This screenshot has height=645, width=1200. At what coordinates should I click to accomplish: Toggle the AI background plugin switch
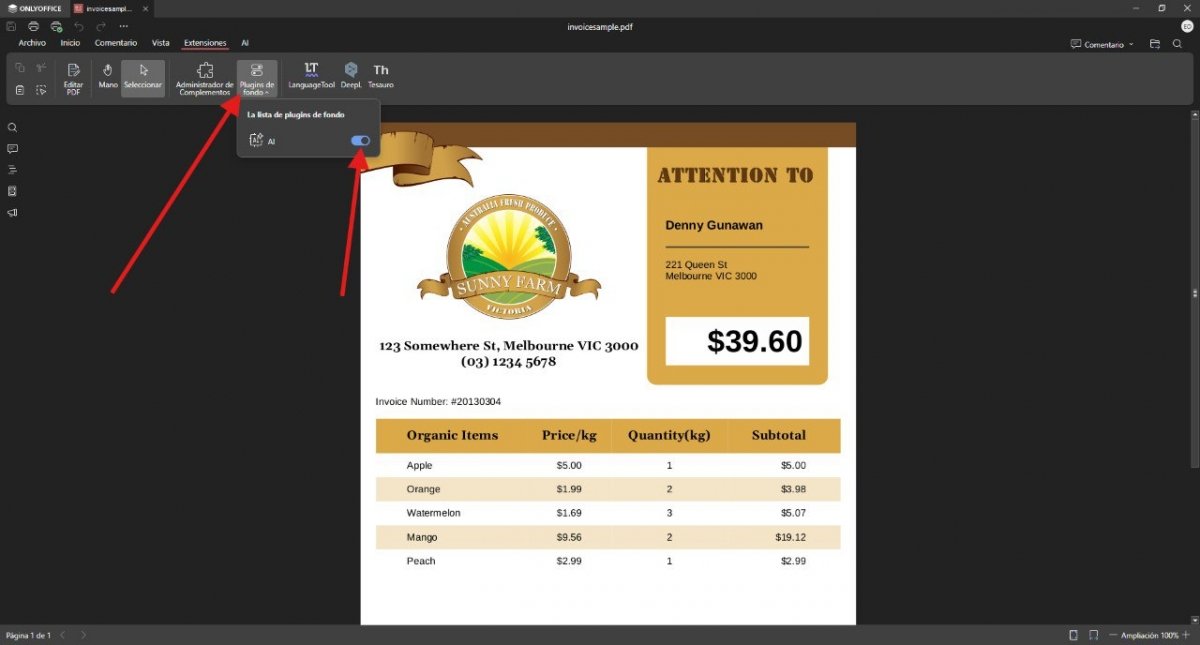tap(361, 141)
